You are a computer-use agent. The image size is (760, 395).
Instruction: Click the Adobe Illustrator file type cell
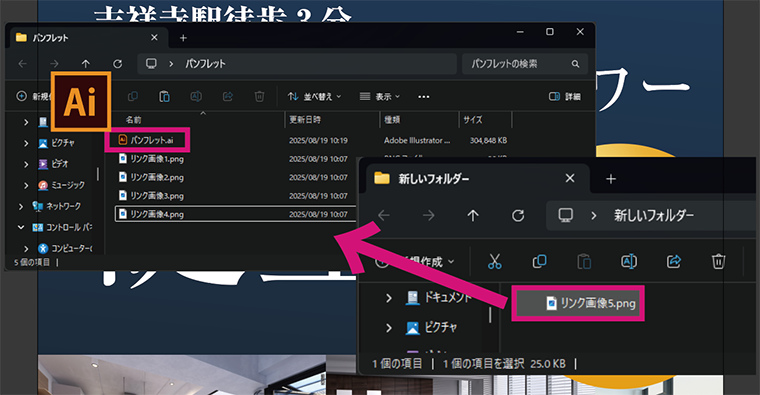(x=417, y=141)
